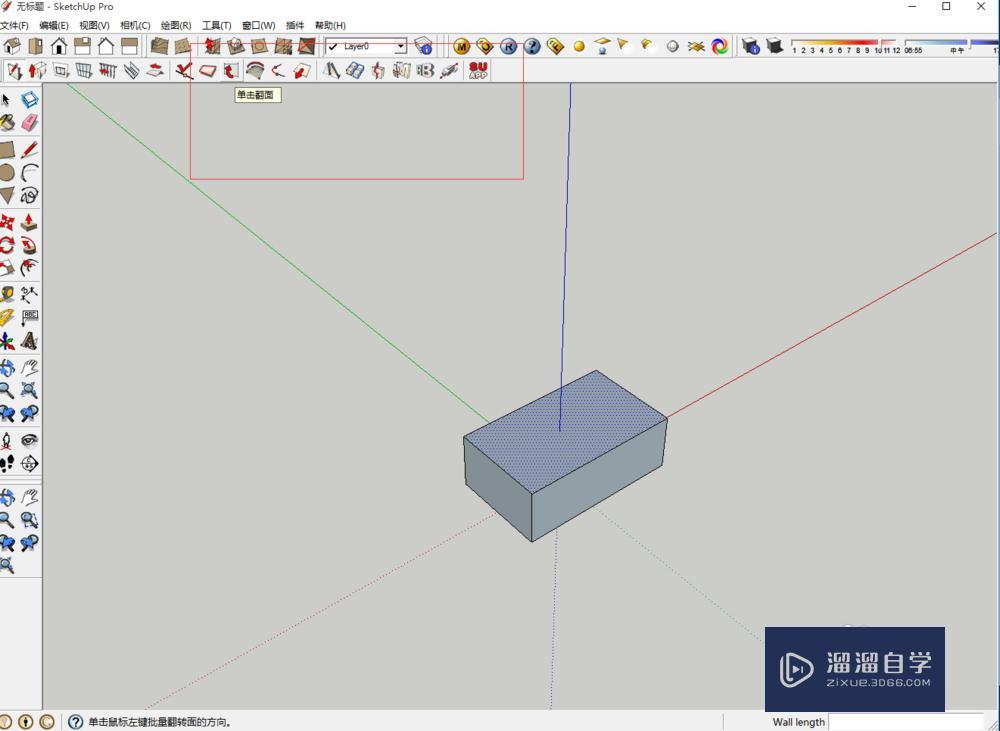1000x731 pixels.
Task: Select the Section Plane tool
Action: pos(29,464)
